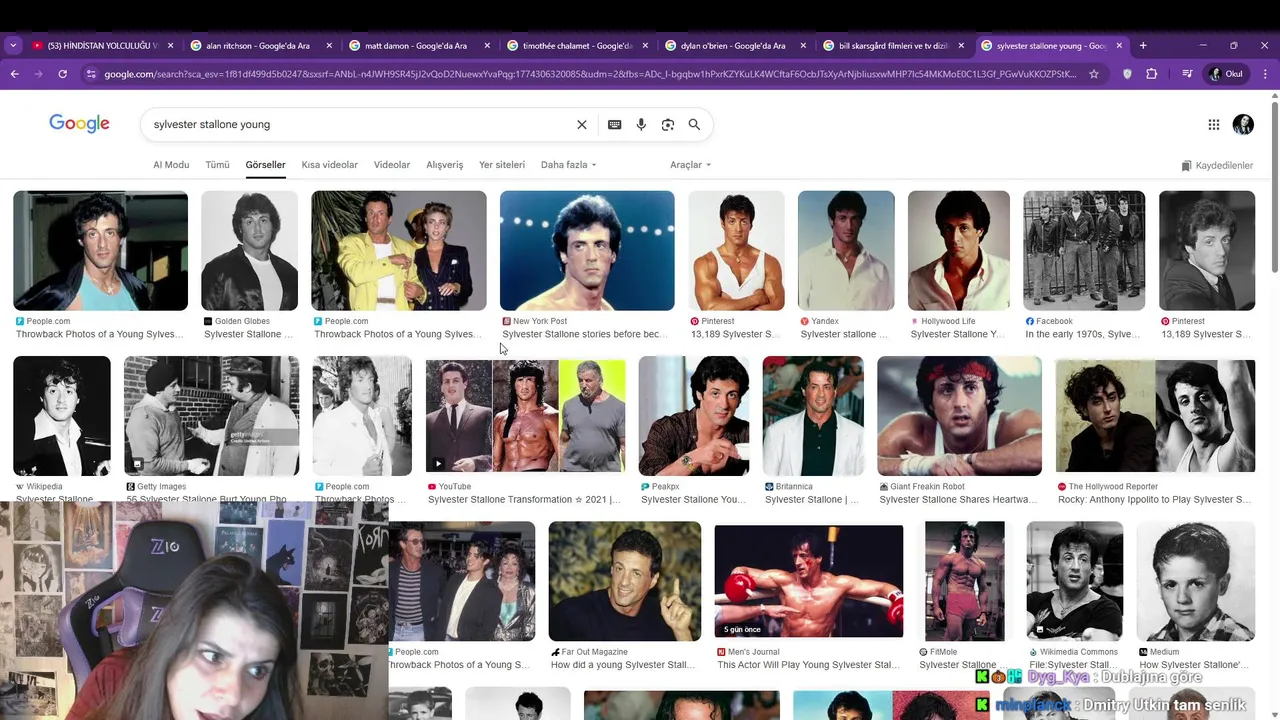The width and height of the screenshot is (1280, 720).
Task: Open the Medium childhood photo result
Action: 1196,581
